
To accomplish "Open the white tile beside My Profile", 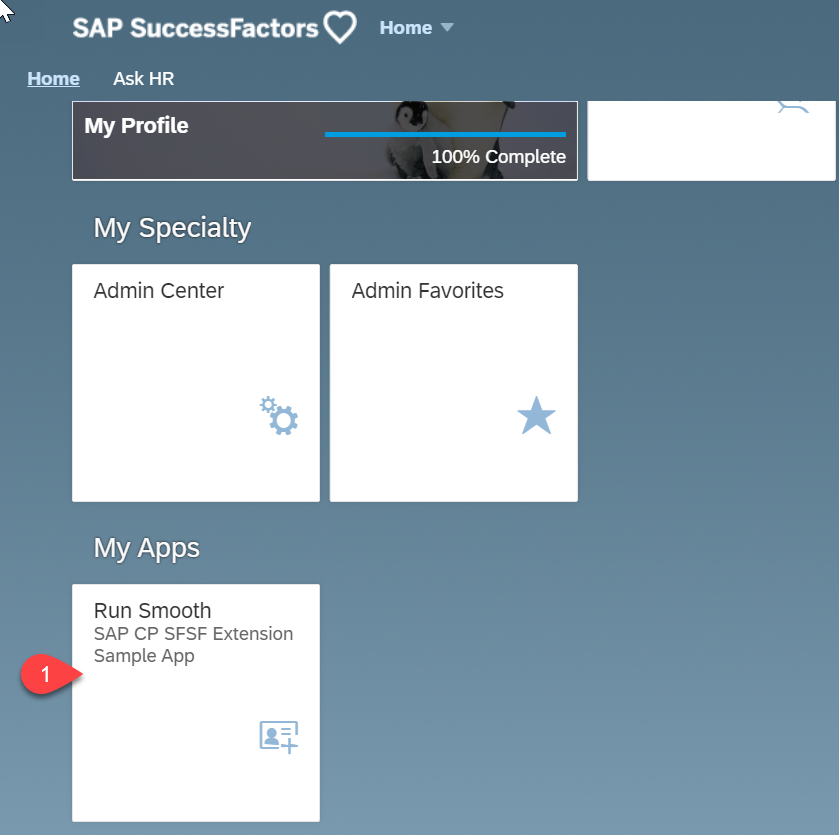I will 711,141.
